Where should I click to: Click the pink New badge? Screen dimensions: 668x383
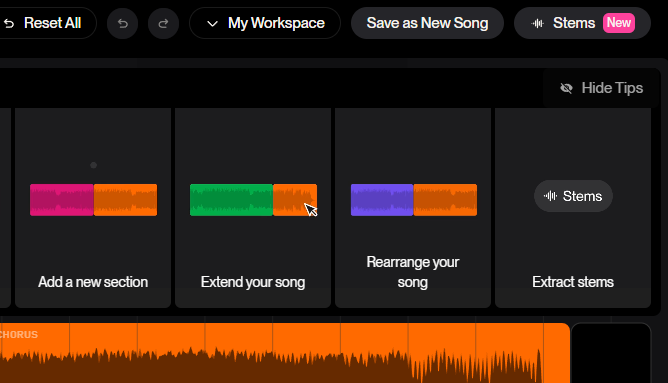[x=619, y=23]
